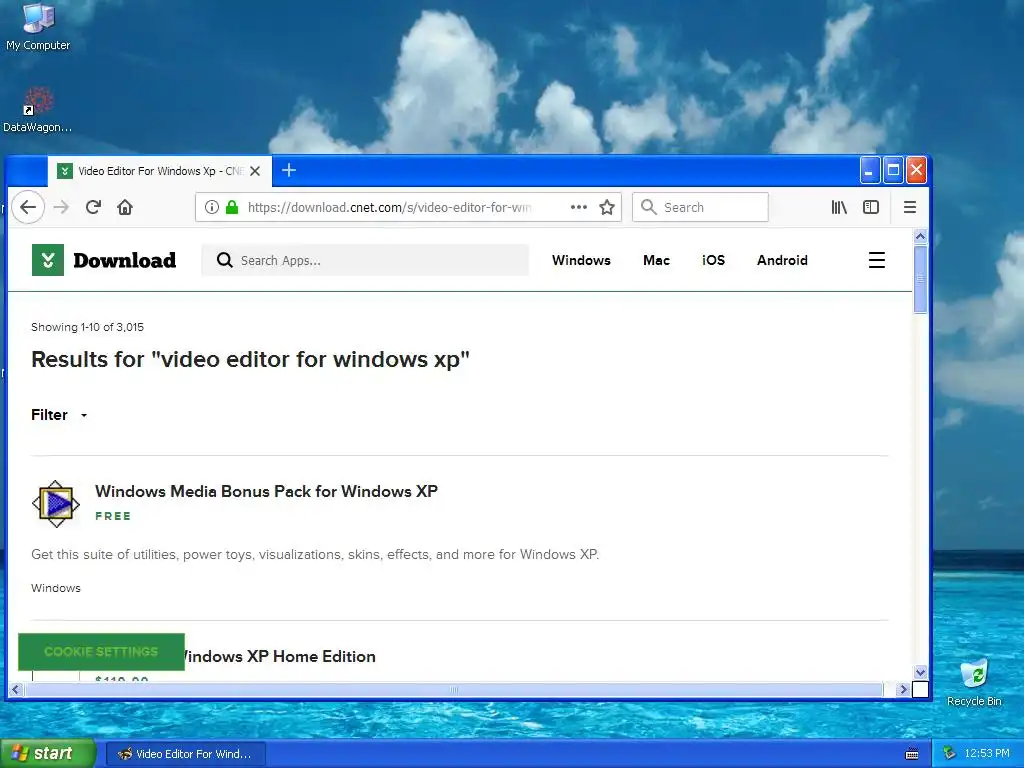Click the horizontal scrollbar thumb

[x=454, y=689]
